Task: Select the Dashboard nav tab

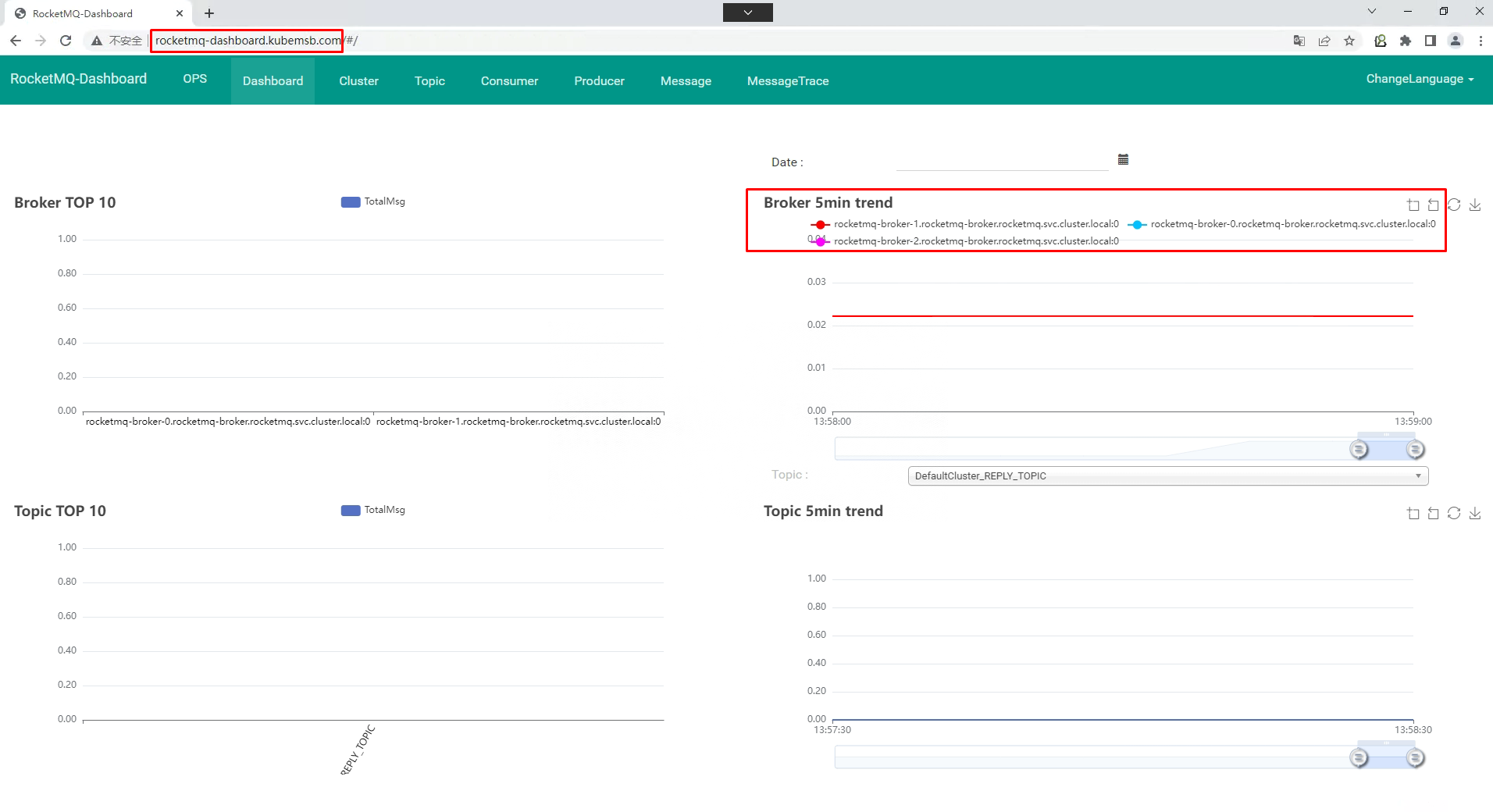Action: (273, 80)
